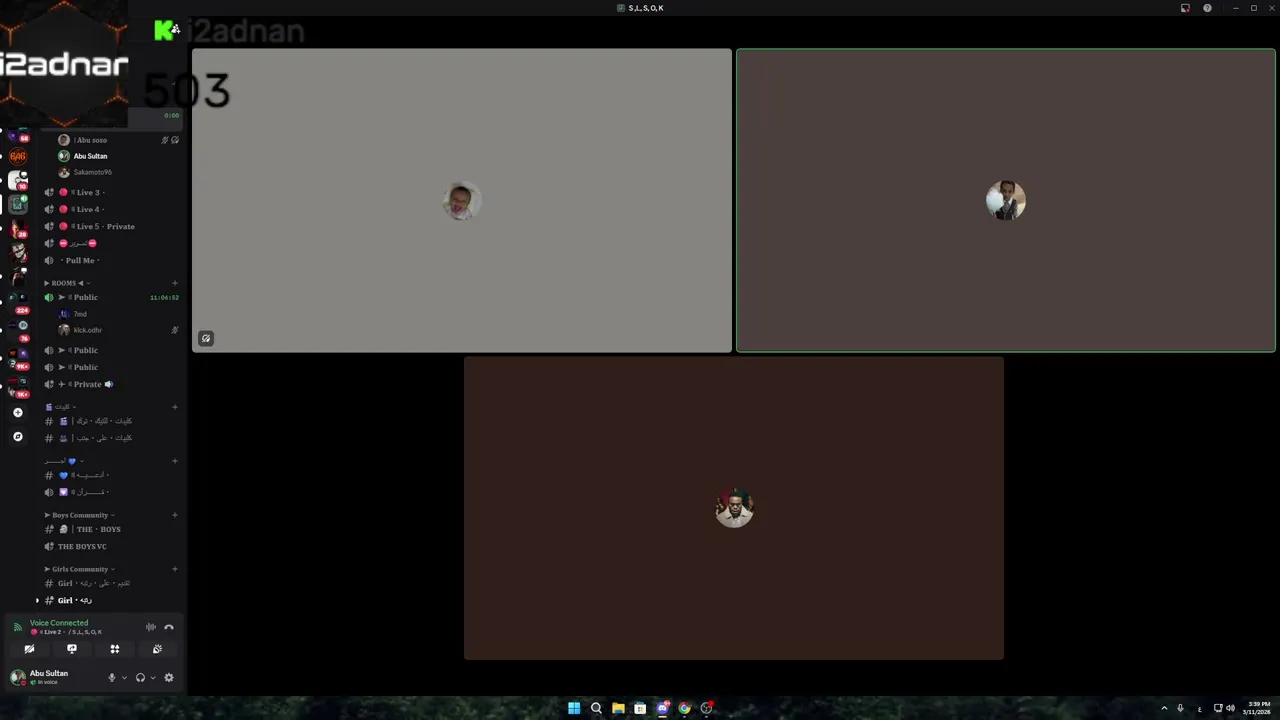Collapse Boys Community category
This screenshot has width=1280, height=720.
click(x=80, y=515)
